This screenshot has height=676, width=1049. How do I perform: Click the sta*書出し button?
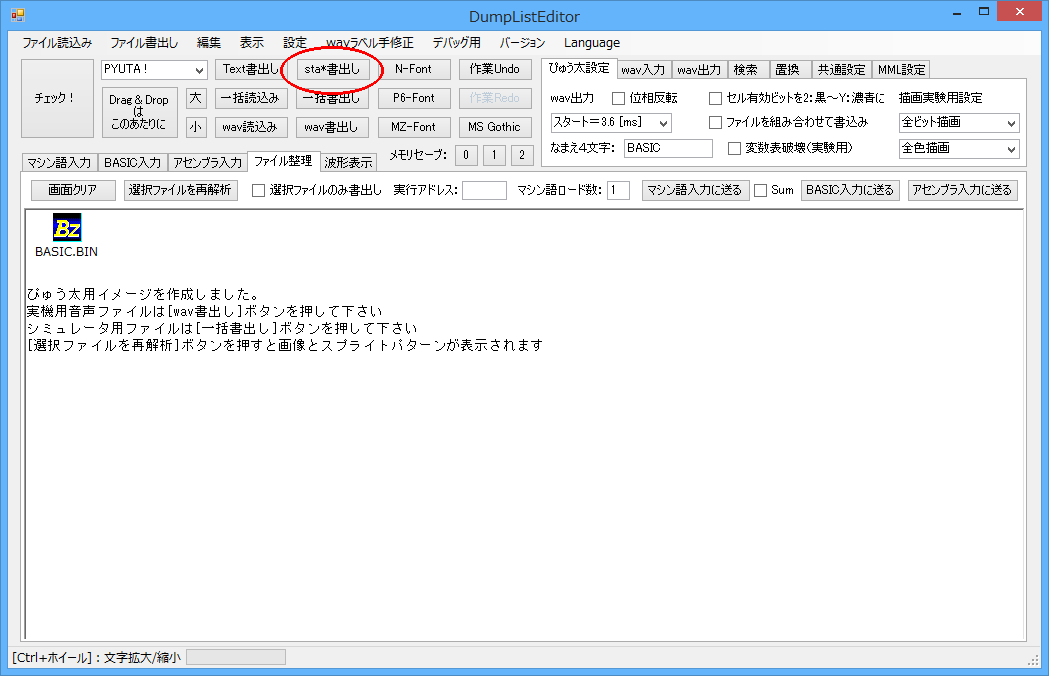coord(332,69)
